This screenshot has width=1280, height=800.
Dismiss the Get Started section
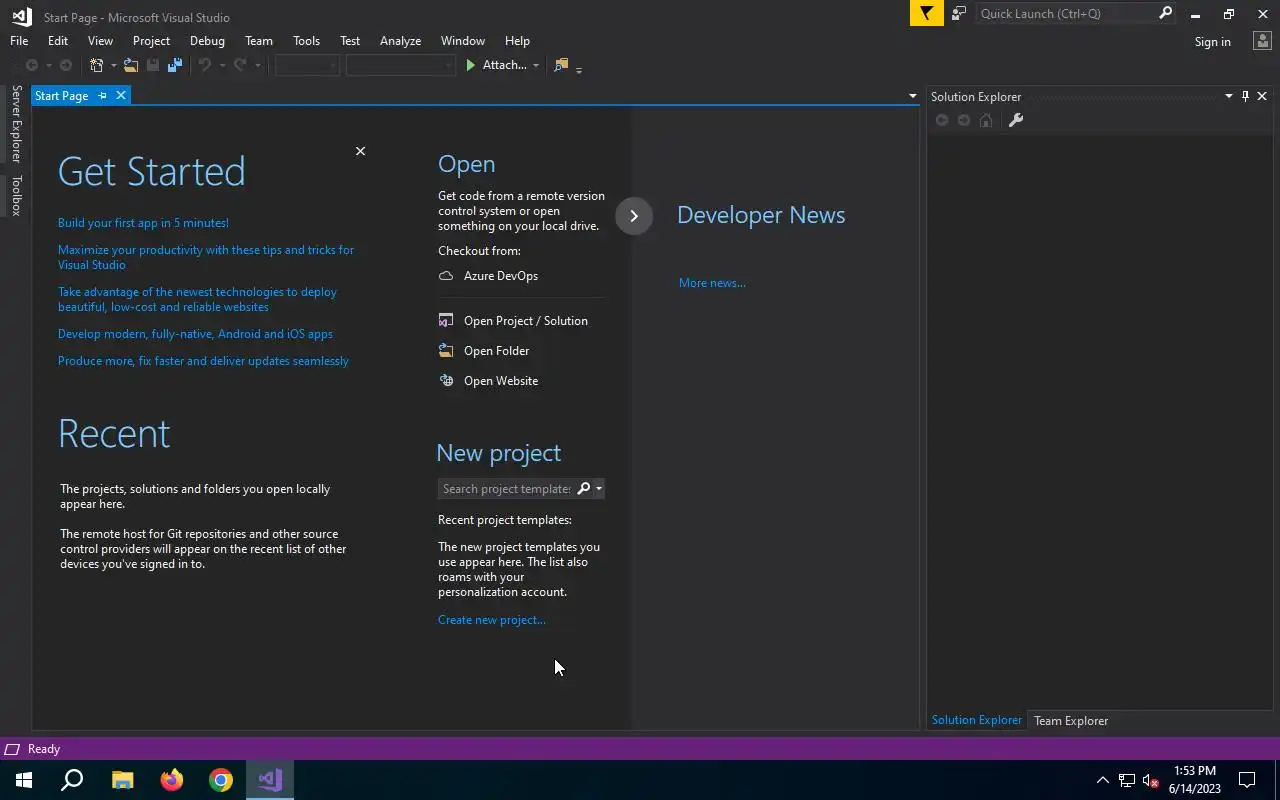tap(360, 151)
